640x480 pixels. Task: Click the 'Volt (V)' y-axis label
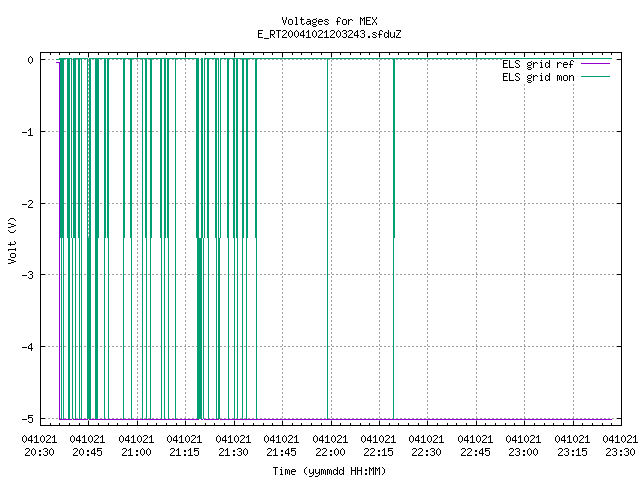click(12, 240)
